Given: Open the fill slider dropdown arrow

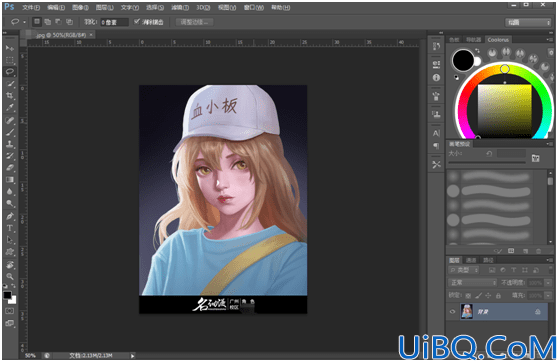Looking at the screenshot, I should point(548,295).
